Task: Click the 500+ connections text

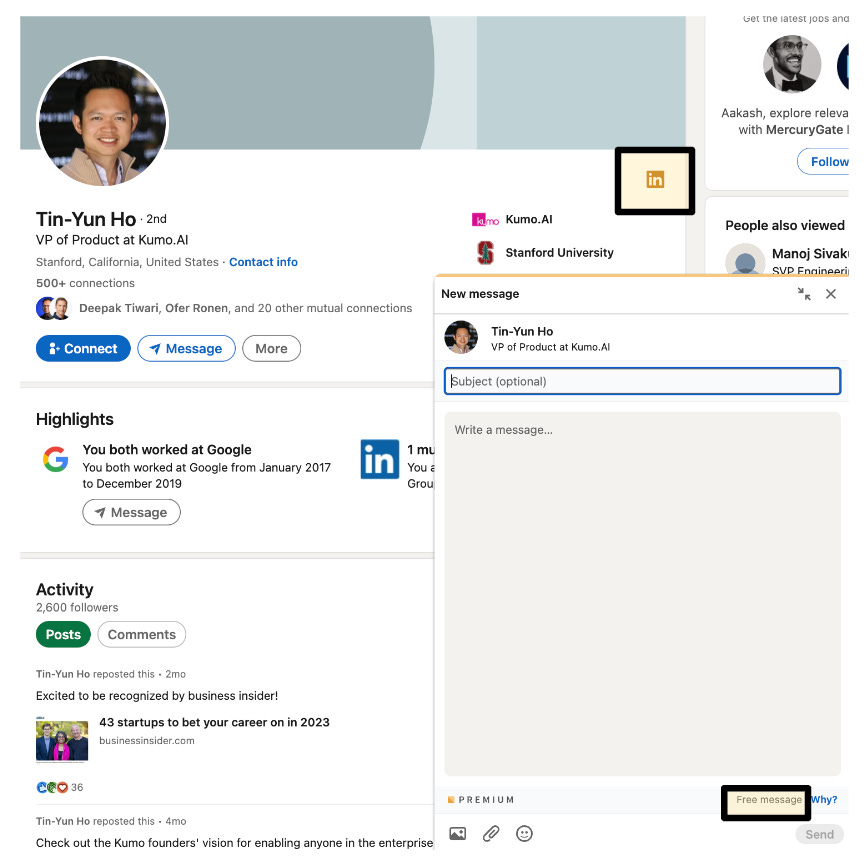Action: click(85, 283)
